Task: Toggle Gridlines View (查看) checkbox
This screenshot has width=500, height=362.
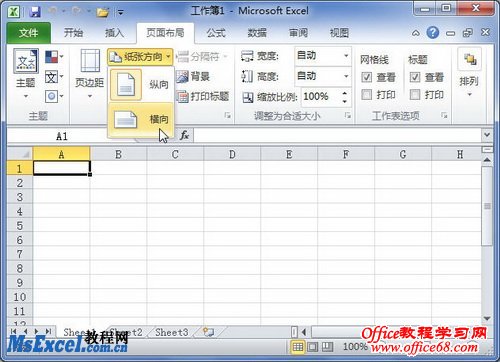Action: (367, 77)
